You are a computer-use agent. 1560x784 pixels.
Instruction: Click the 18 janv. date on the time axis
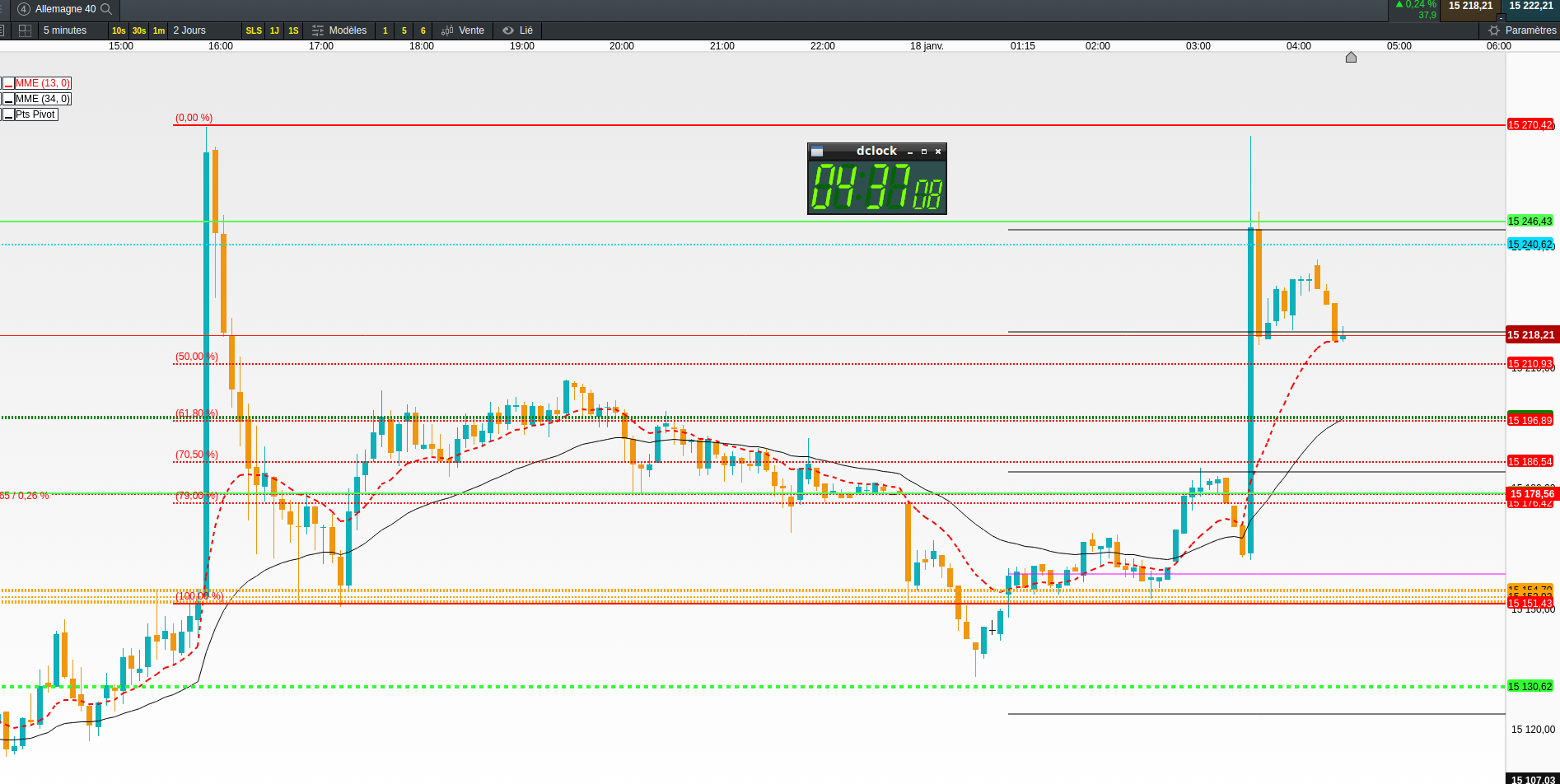[x=927, y=46]
